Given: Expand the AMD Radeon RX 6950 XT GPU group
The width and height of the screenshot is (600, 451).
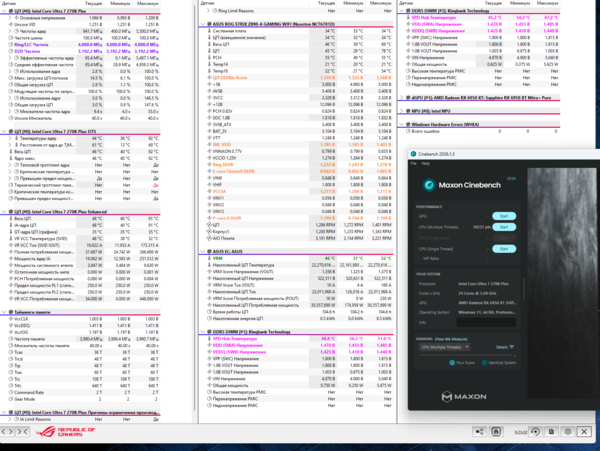Looking at the screenshot, I should tap(401, 98).
